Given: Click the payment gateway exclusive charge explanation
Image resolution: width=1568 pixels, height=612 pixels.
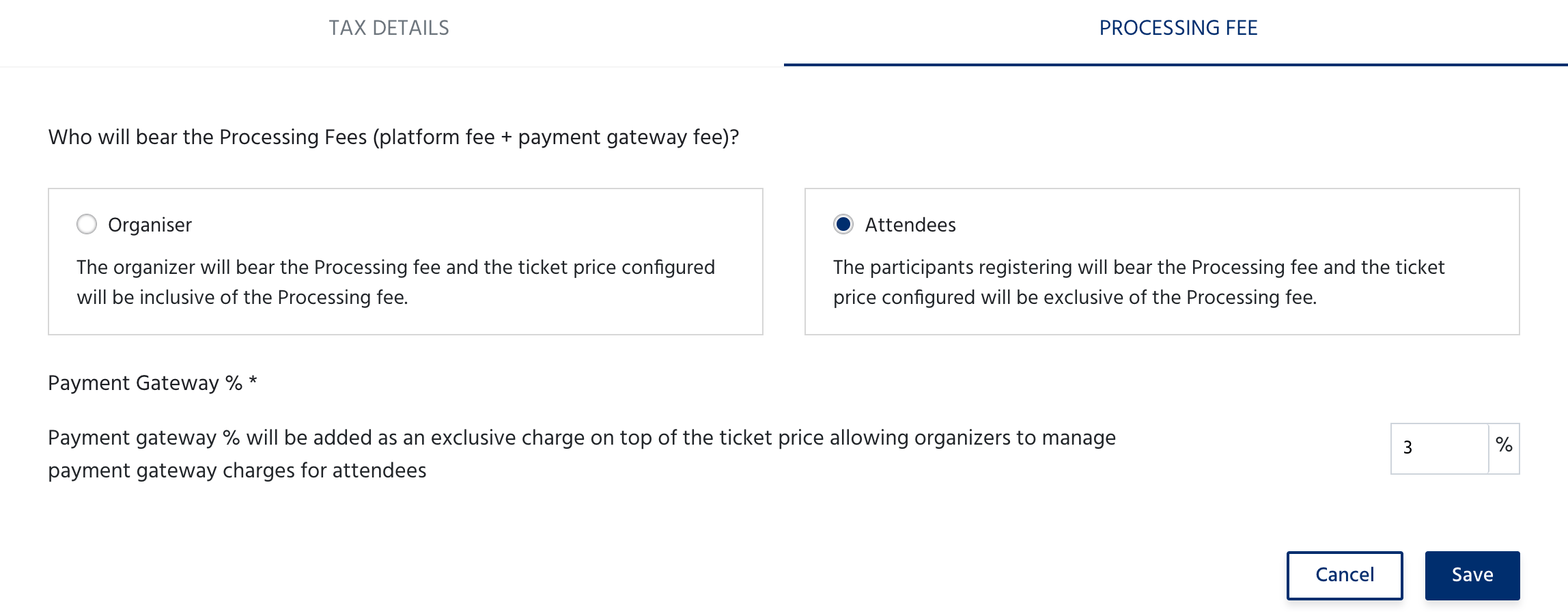Looking at the screenshot, I should [581, 454].
